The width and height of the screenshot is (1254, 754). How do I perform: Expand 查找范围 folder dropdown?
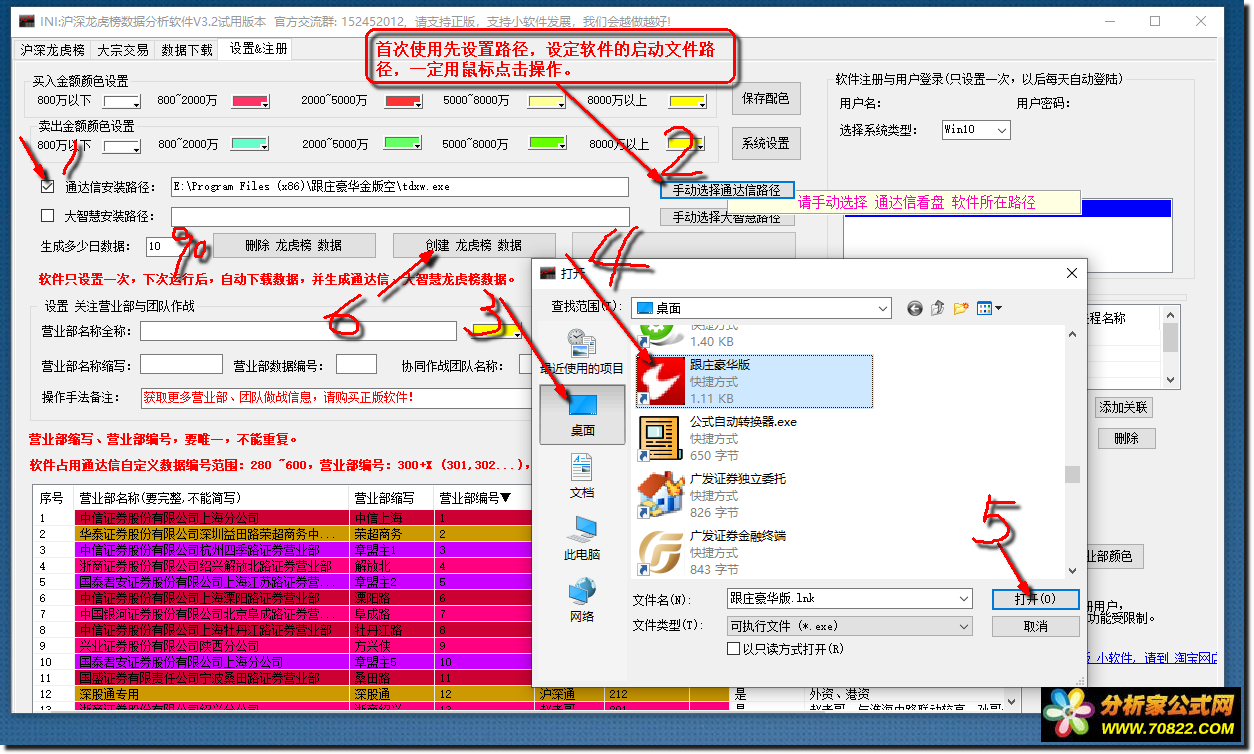coord(881,308)
